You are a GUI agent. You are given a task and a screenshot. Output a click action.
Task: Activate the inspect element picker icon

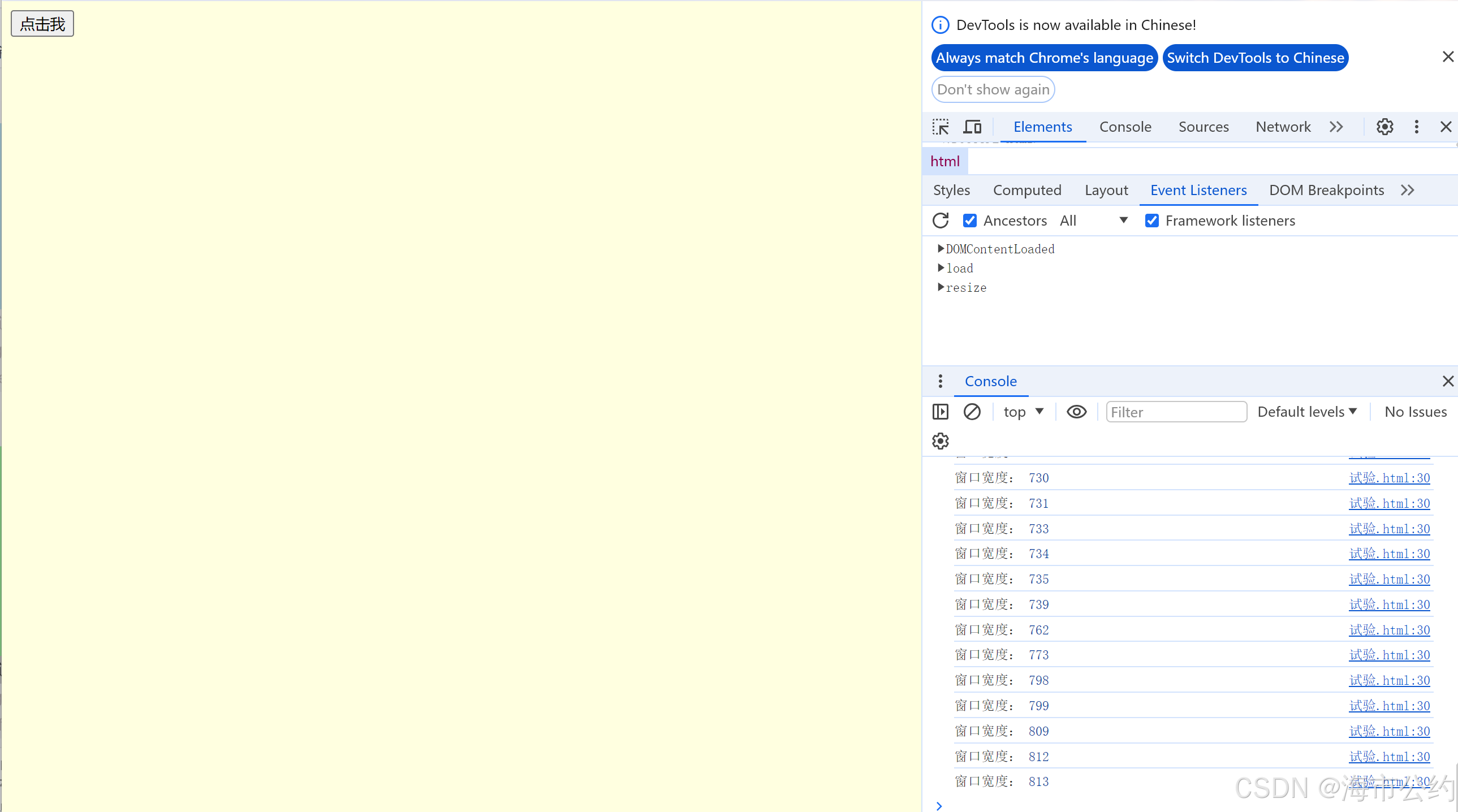tap(941, 127)
